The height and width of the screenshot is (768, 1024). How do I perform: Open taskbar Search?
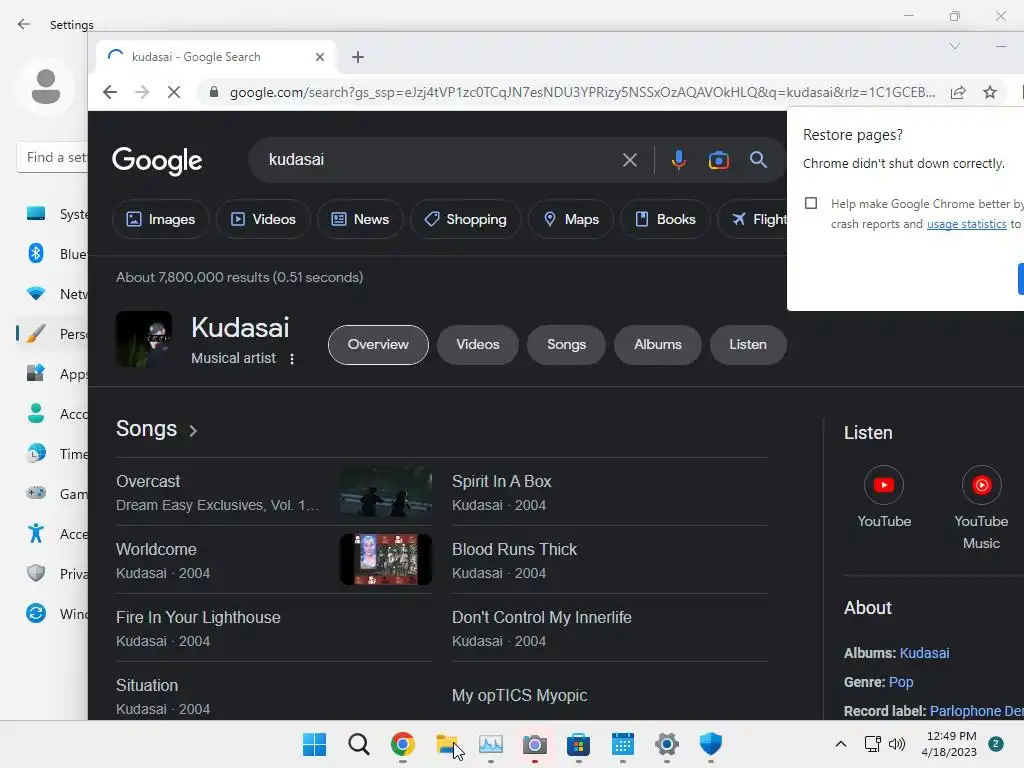[x=359, y=744]
